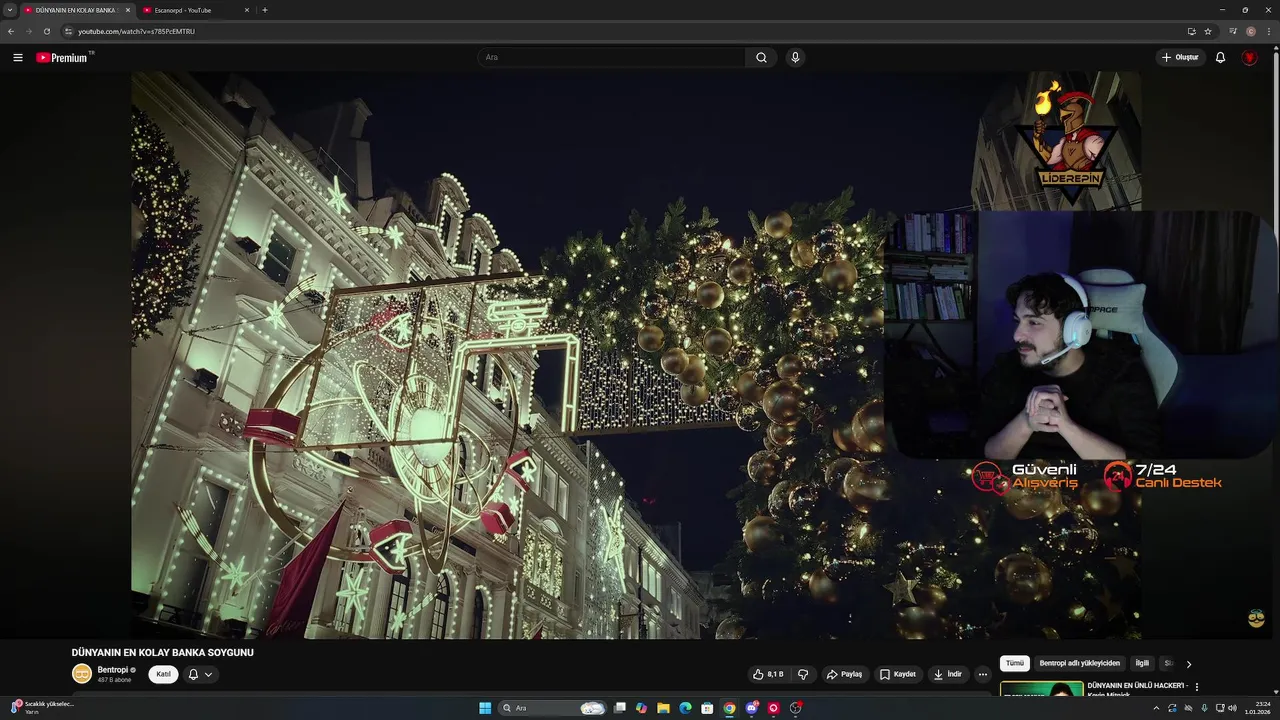Open subscription notification bell dropdown

tap(200, 674)
